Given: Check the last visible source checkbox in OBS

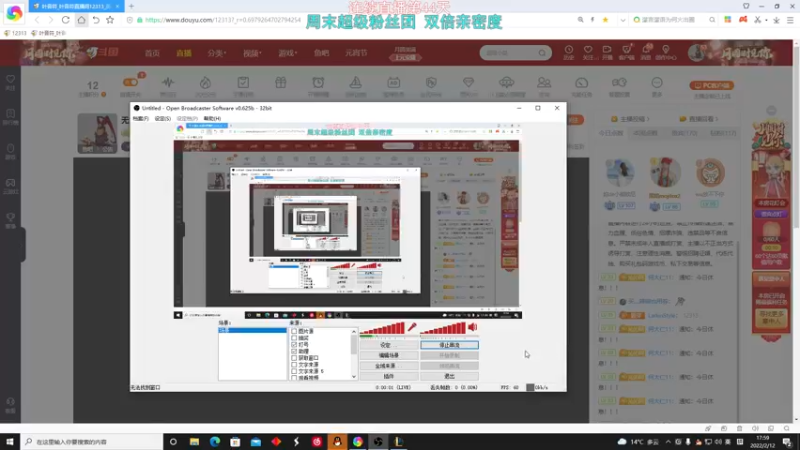Looking at the screenshot, I should 294,378.
